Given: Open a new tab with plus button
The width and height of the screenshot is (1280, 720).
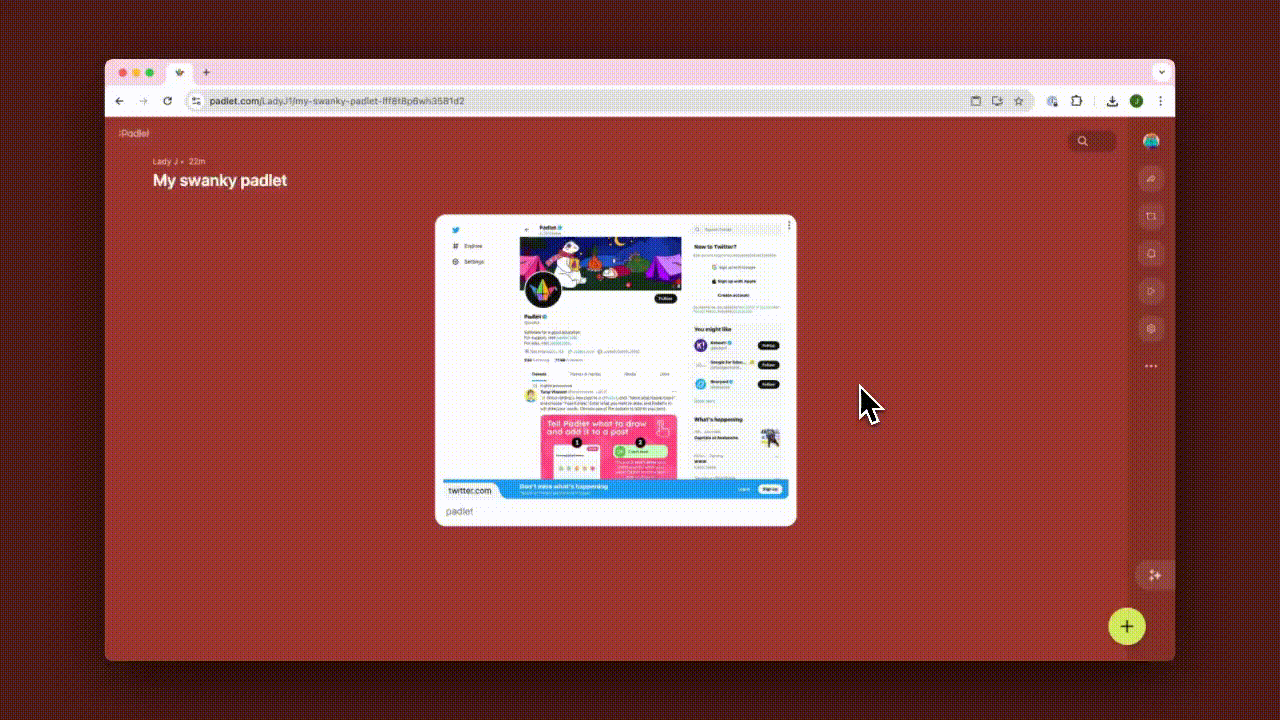Looking at the screenshot, I should 206,72.
